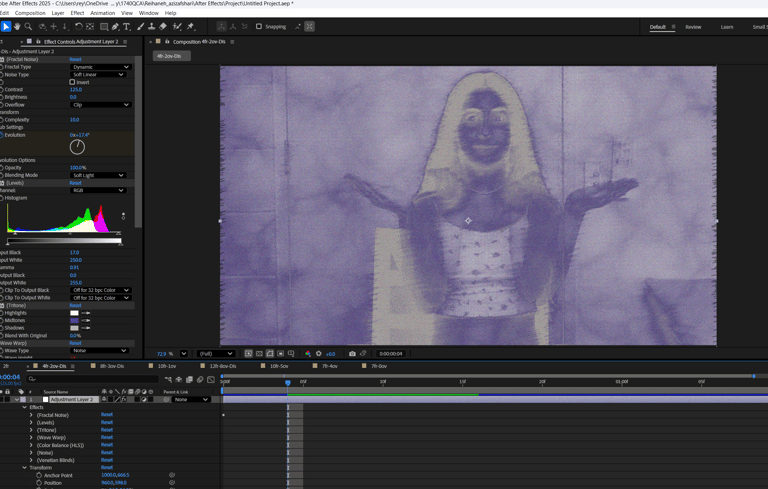768x489 pixels.
Task: Click the show channel color icon
Action: (x=308, y=353)
